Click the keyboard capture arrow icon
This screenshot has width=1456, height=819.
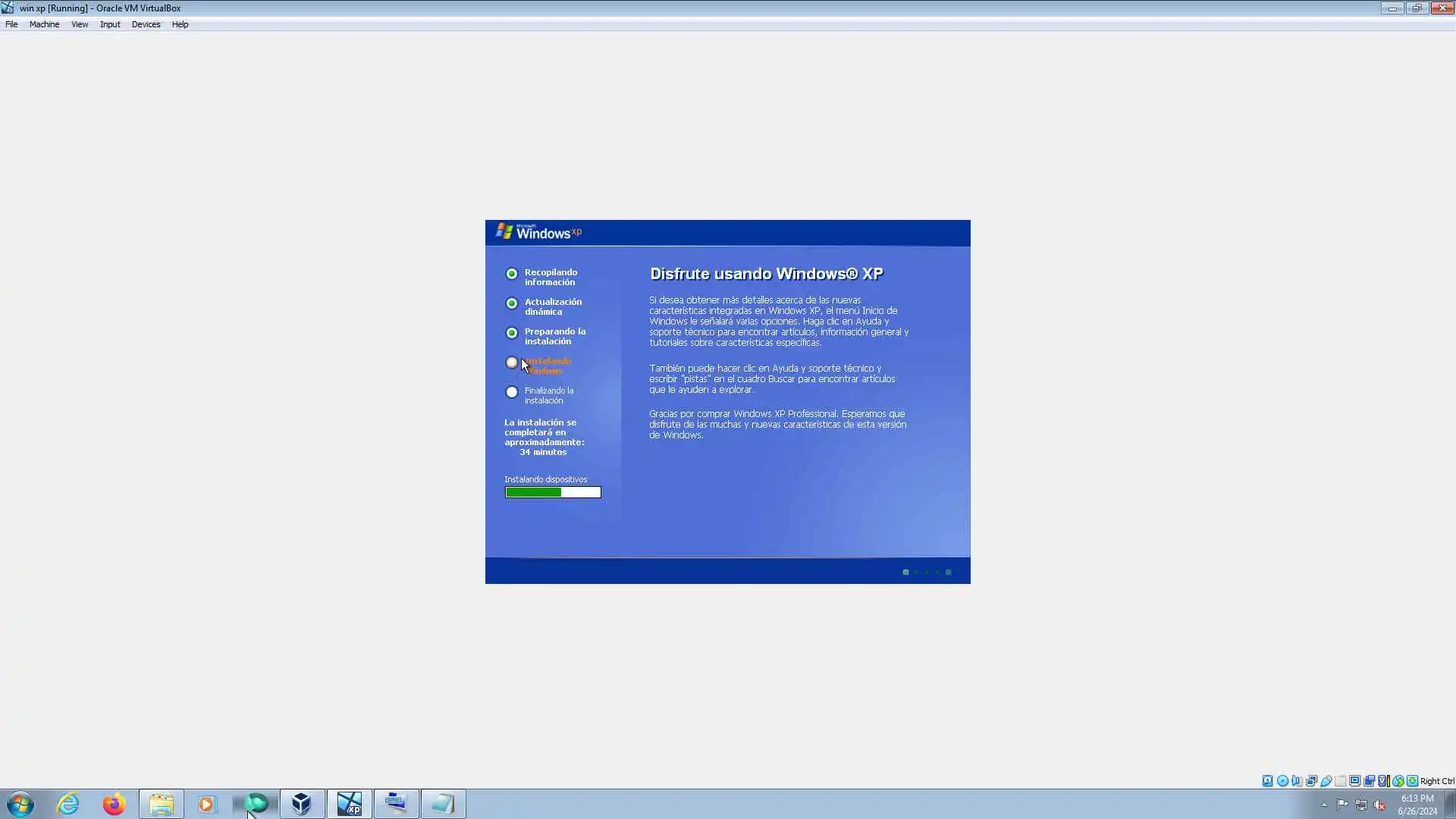click(1412, 781)
